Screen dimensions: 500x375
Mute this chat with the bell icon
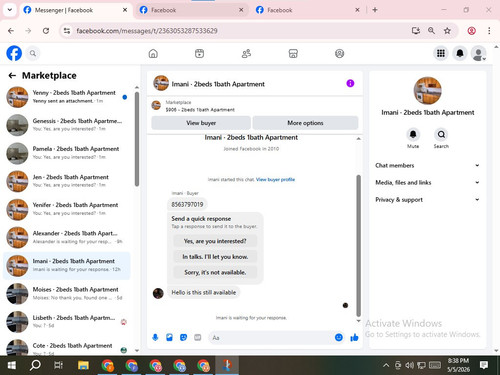[413, 134]
